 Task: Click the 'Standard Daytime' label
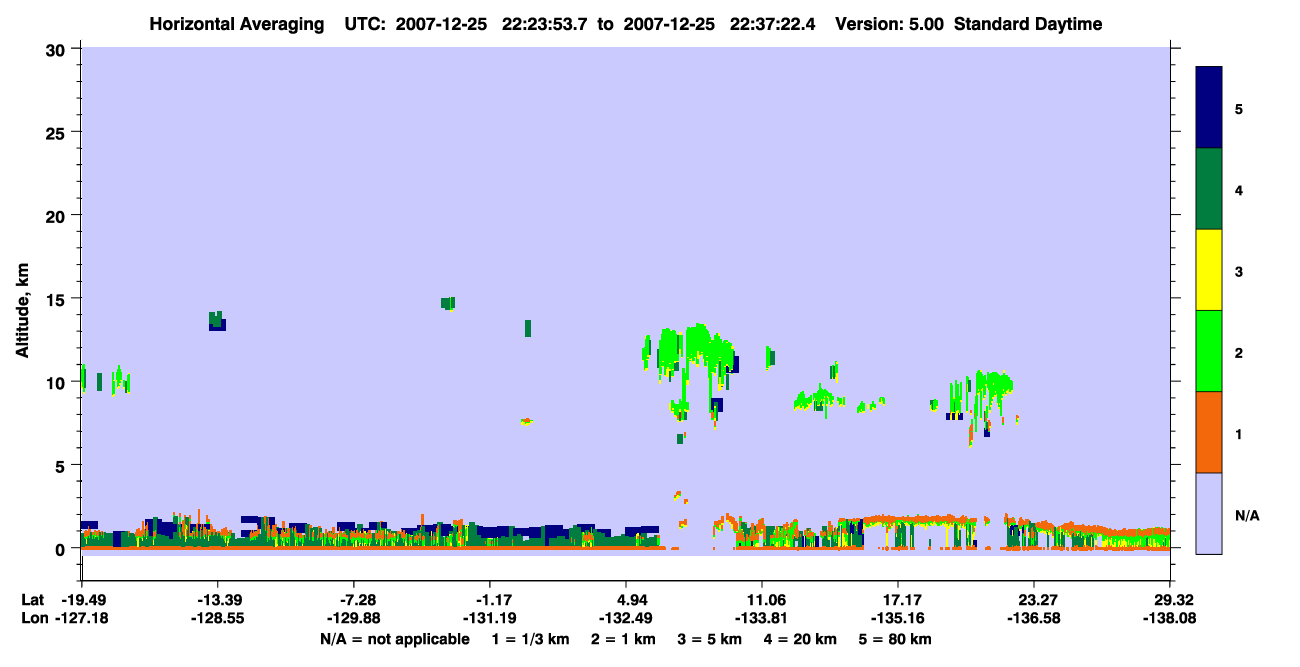[x=1028, y=24]
